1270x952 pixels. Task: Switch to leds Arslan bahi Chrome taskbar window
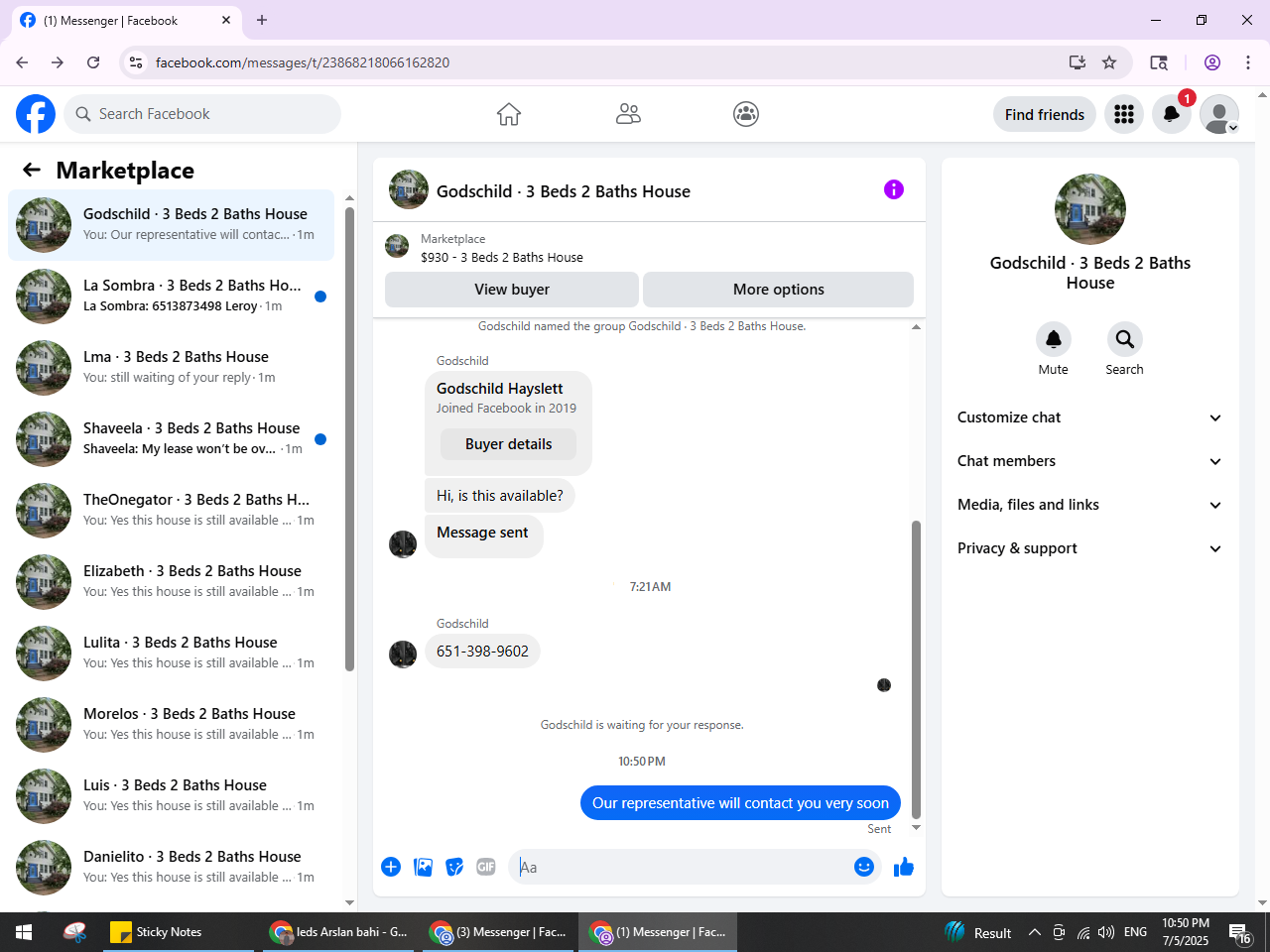coord(339,932)
